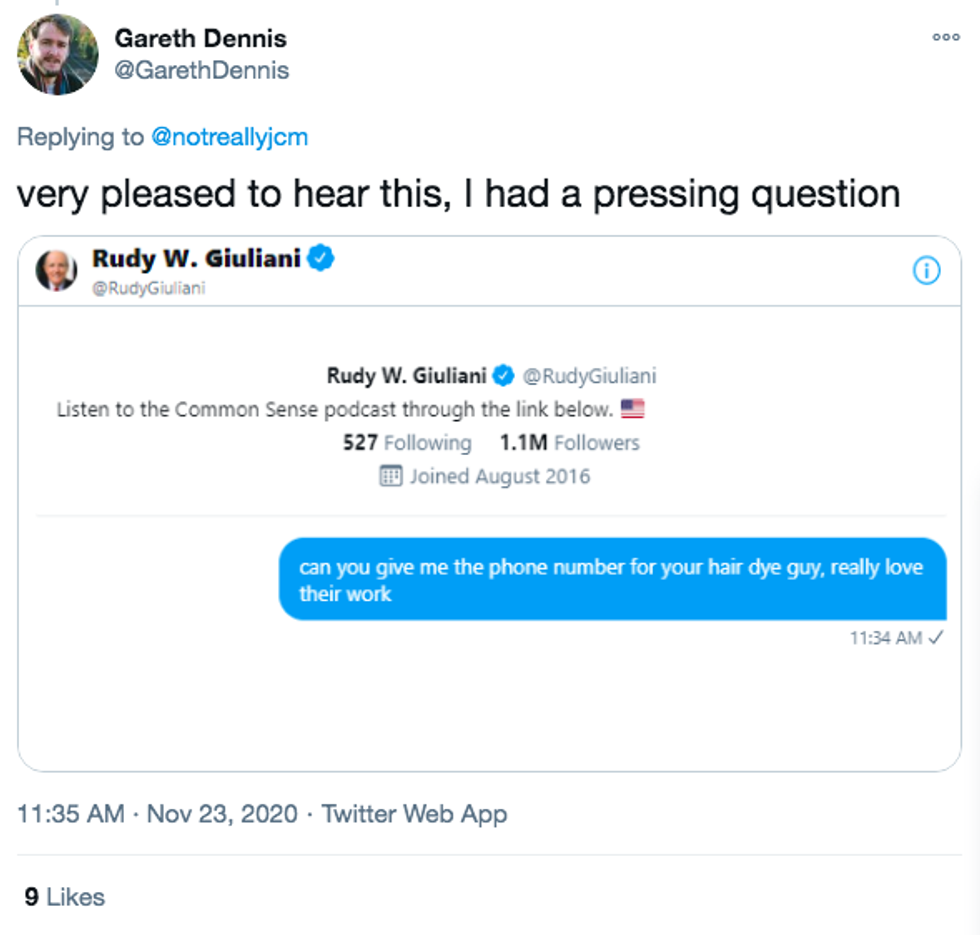The width and height of the screenshot is (980, 935).
Task: Open the 527 Following list
Action: 406,443
